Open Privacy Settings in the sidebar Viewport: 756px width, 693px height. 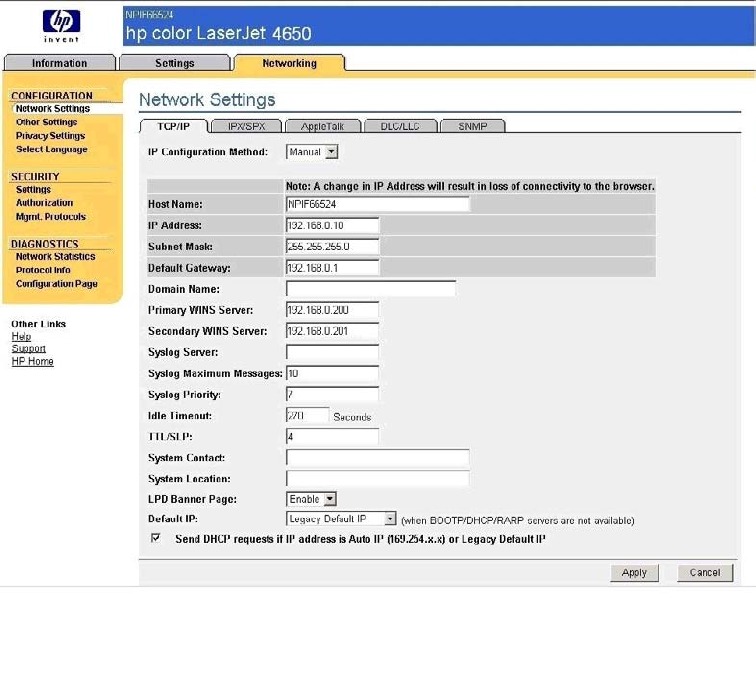pyautogui.click(x=50, y=136)
